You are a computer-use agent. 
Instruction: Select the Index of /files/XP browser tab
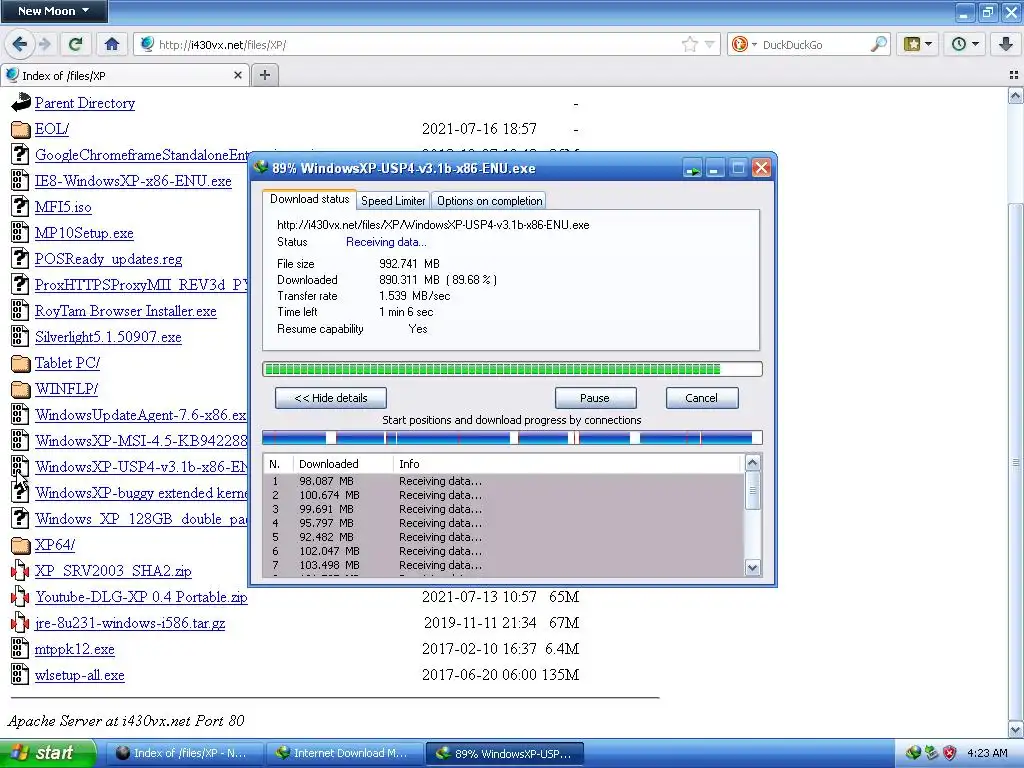pos(125,75)
